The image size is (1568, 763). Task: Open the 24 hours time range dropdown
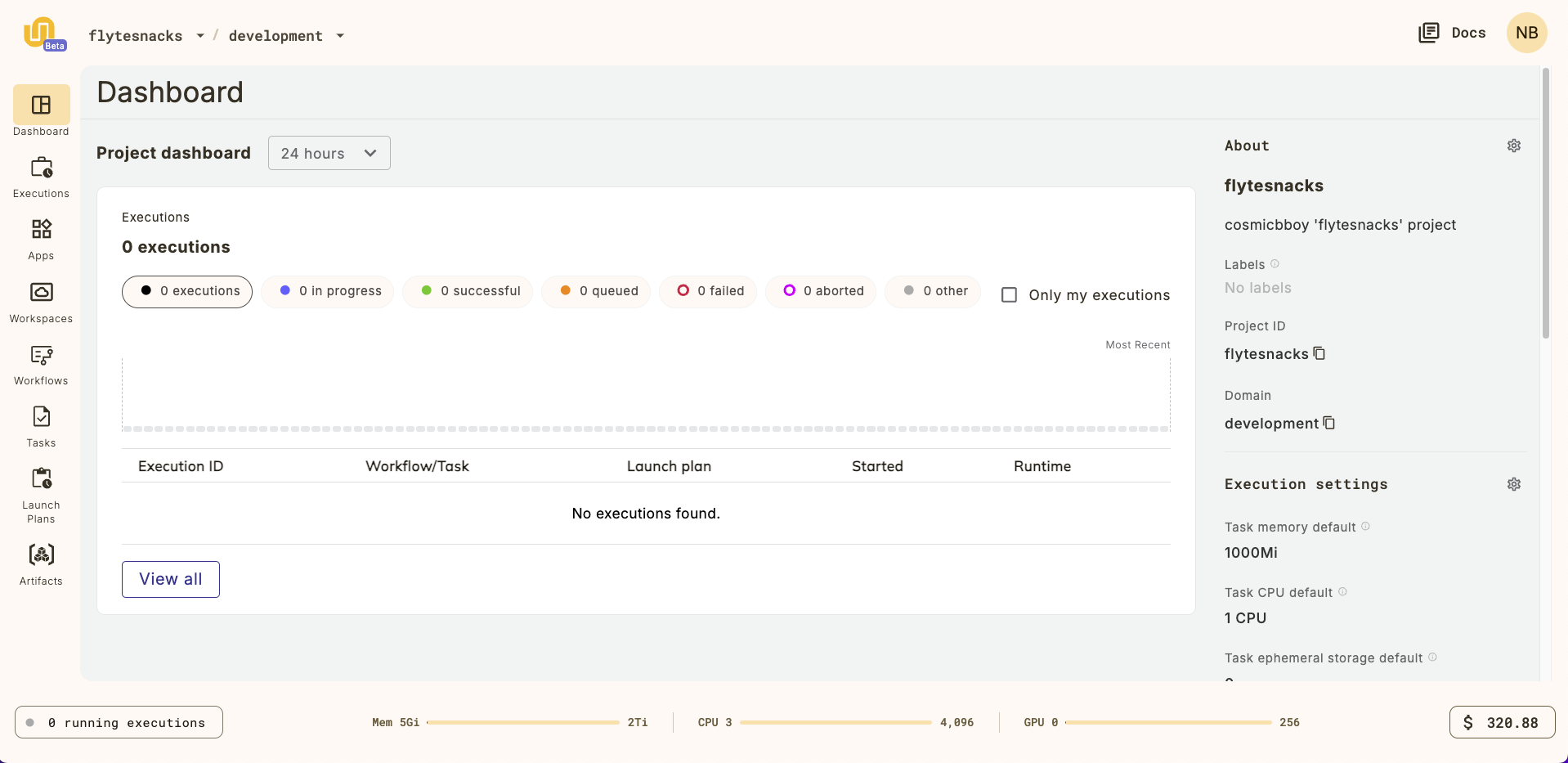(x=329, y=153)
